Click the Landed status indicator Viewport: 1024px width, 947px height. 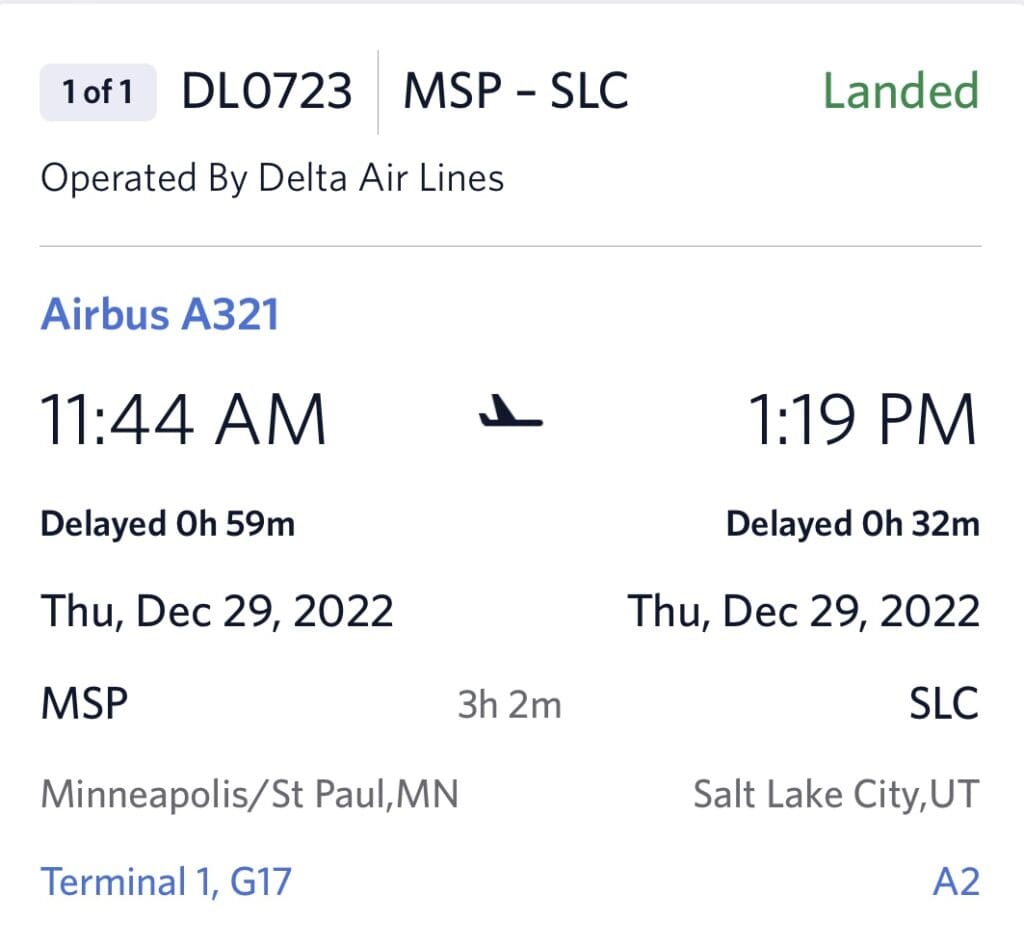click(900, 90)
